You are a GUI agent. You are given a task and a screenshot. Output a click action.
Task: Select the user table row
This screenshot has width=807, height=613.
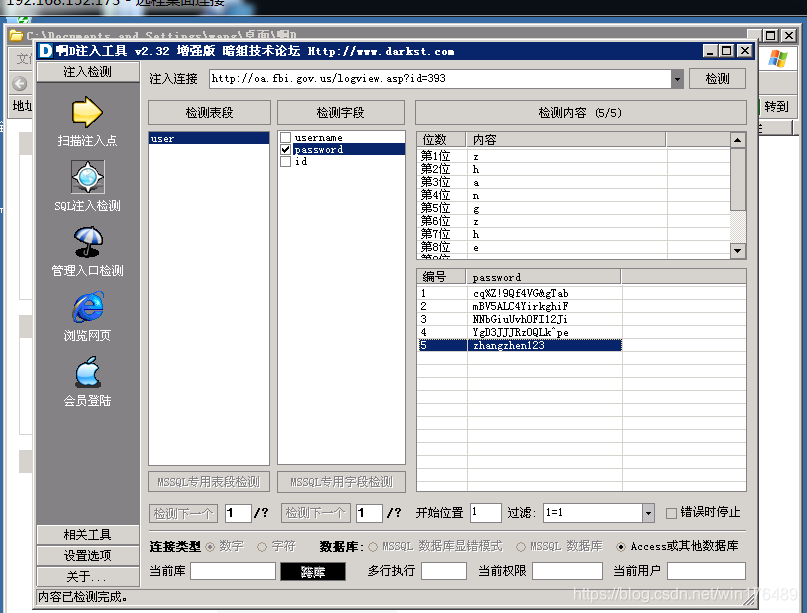pyautogui.click(x=209, y=138)
